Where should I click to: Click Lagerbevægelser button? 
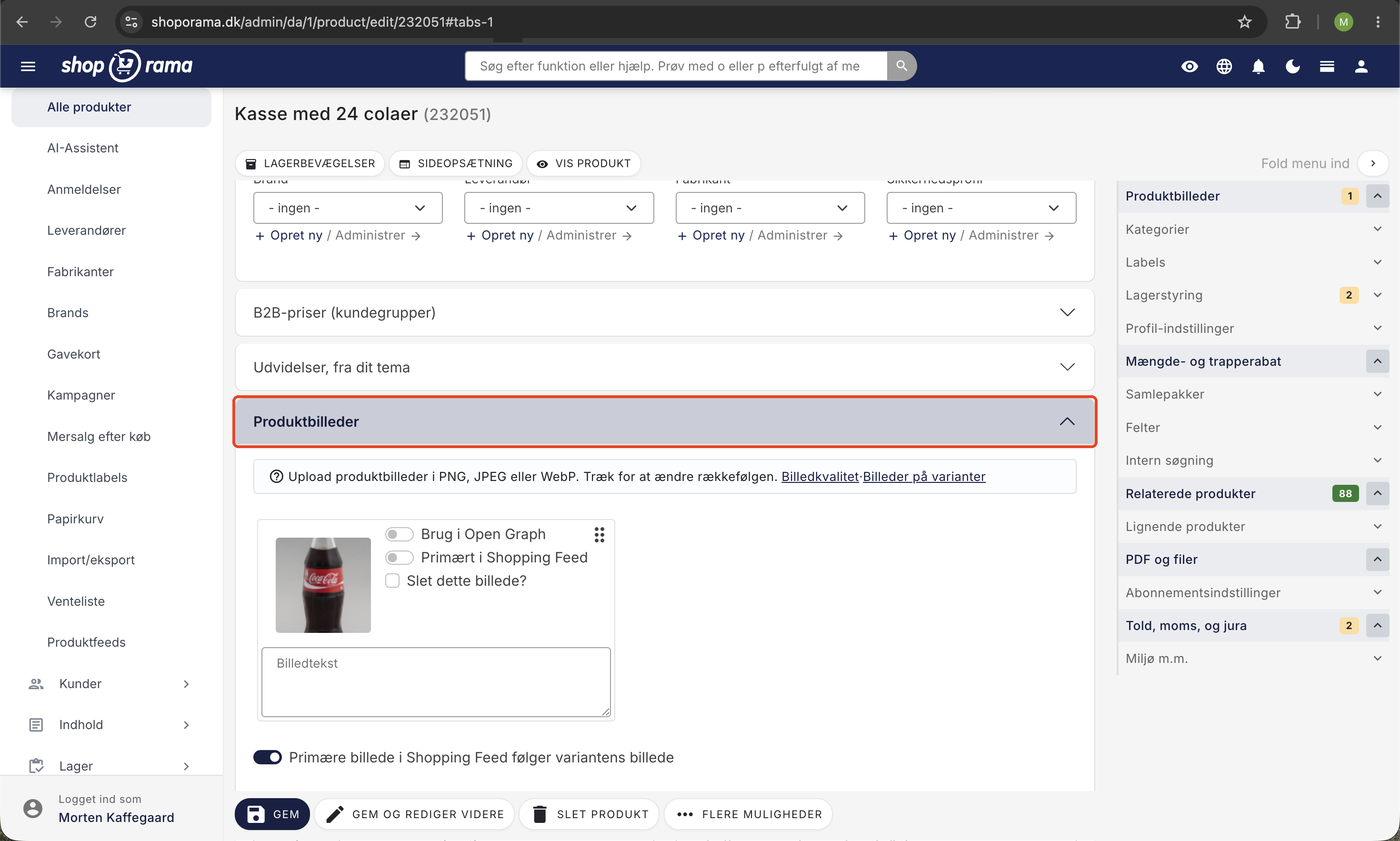310,163
